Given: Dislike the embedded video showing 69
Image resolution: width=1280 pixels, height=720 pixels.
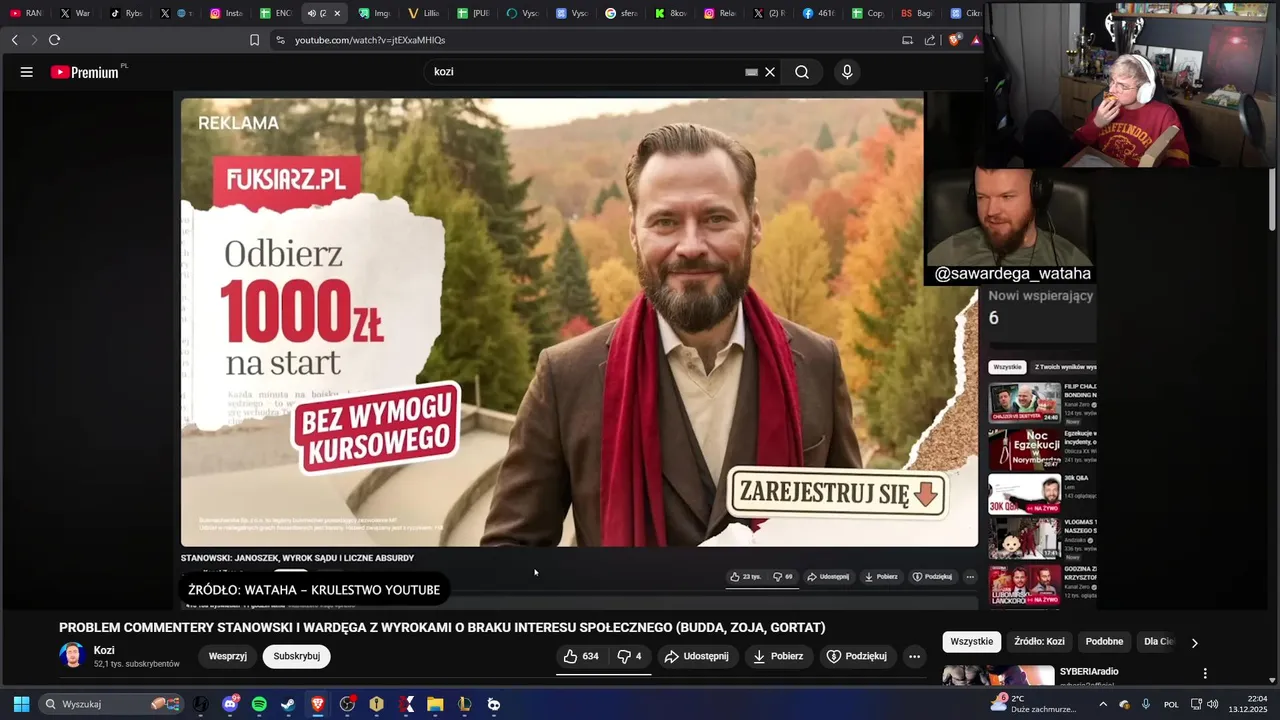Looking at the screenshot, I should coord(783,577).
